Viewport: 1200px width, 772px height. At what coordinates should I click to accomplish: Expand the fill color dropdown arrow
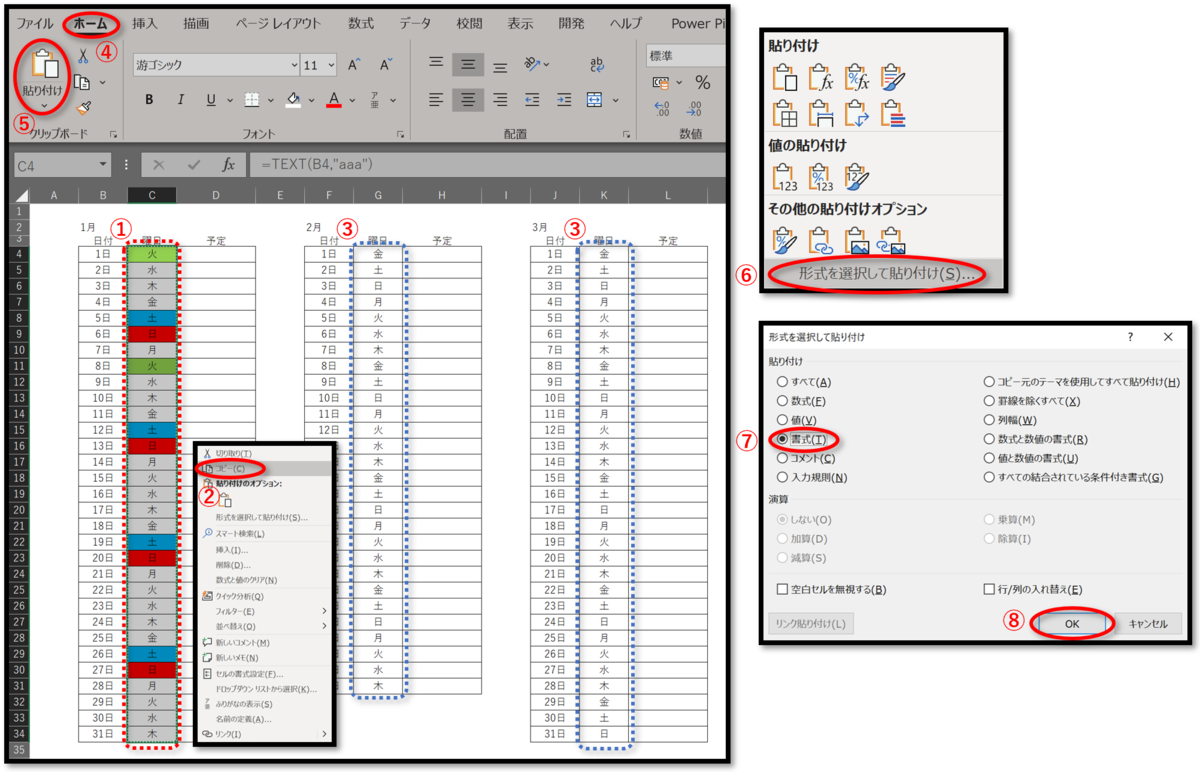[311, 100]
